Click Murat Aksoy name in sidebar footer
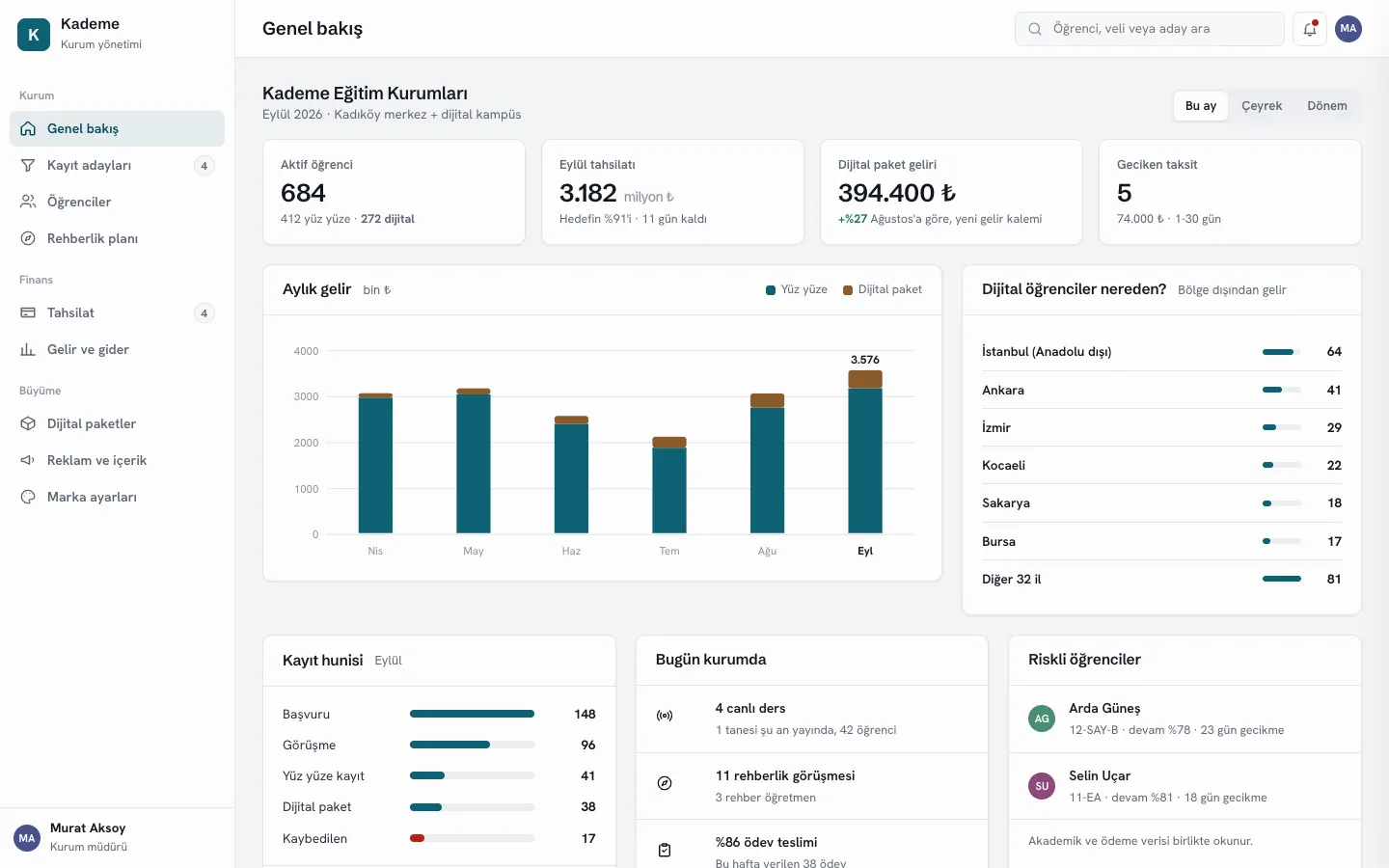Image resolution: width=1389 pixels, height=868 pixels. [88, 828]
